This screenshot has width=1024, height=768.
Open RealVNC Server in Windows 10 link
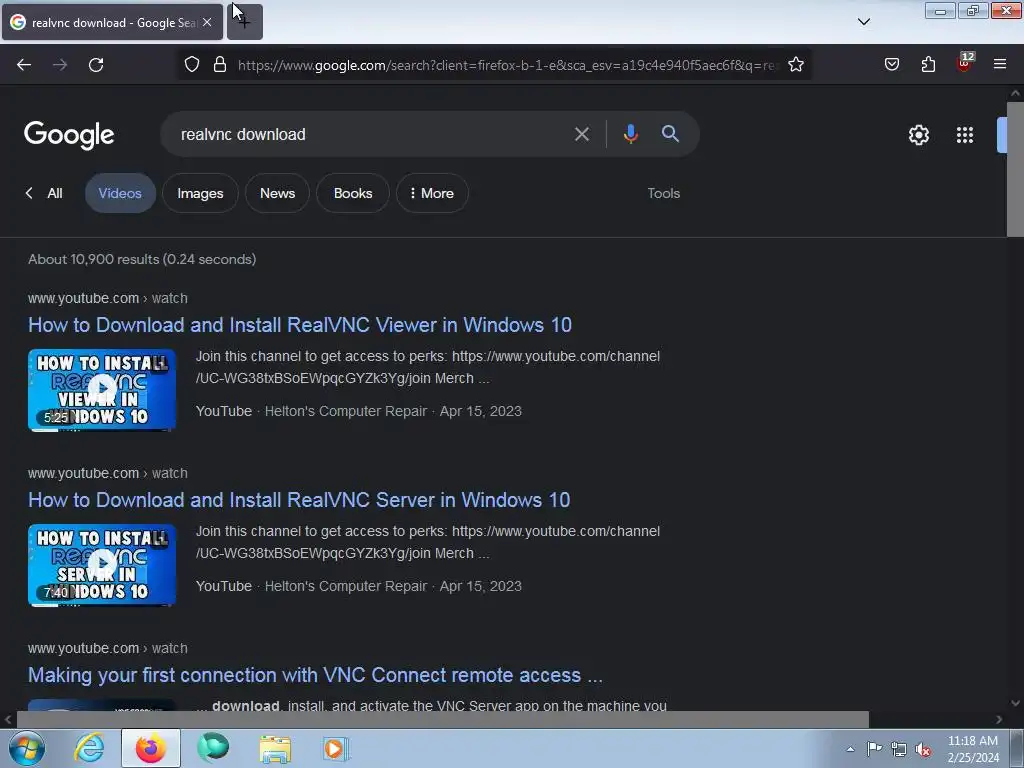tap(299, 500)
